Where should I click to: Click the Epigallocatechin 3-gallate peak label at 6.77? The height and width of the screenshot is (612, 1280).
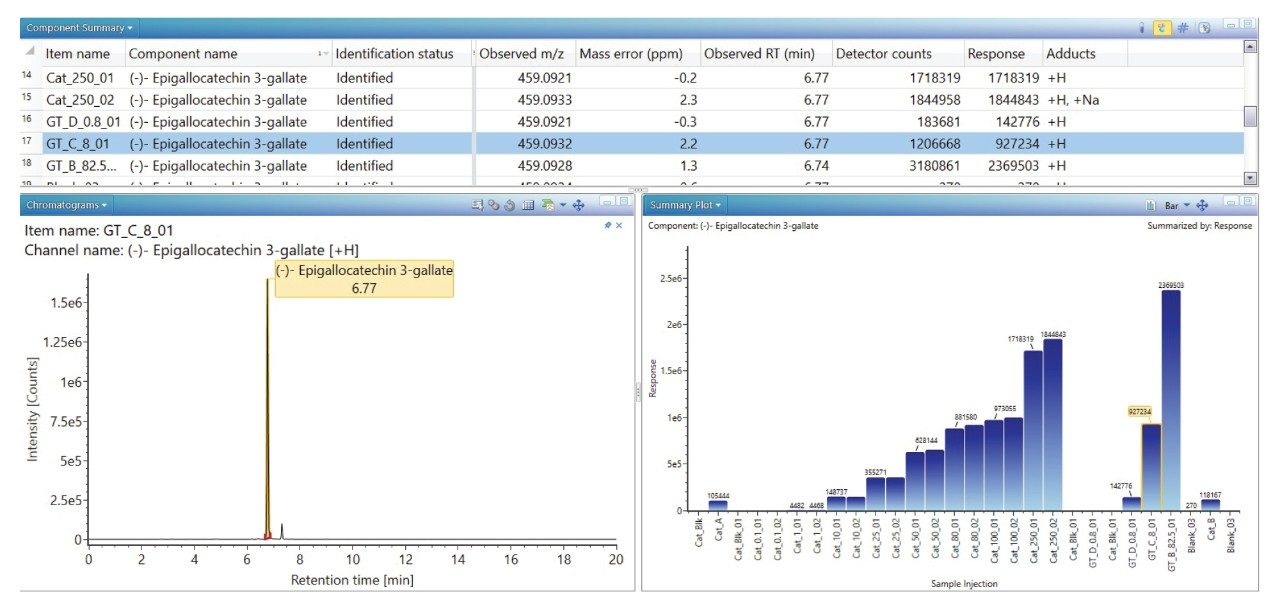click(364, 279)
